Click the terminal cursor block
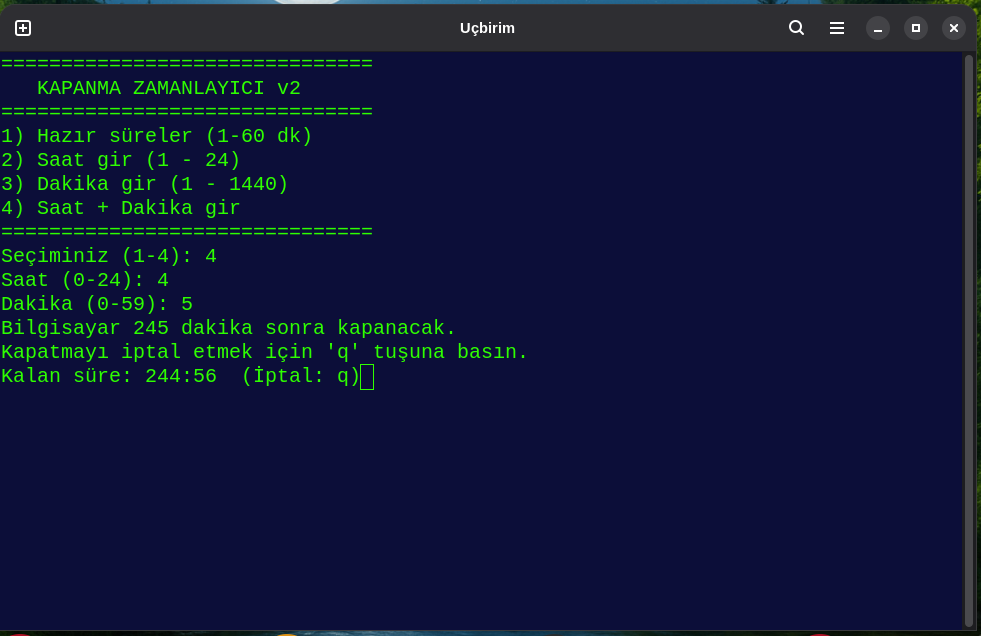 [367, 377]
